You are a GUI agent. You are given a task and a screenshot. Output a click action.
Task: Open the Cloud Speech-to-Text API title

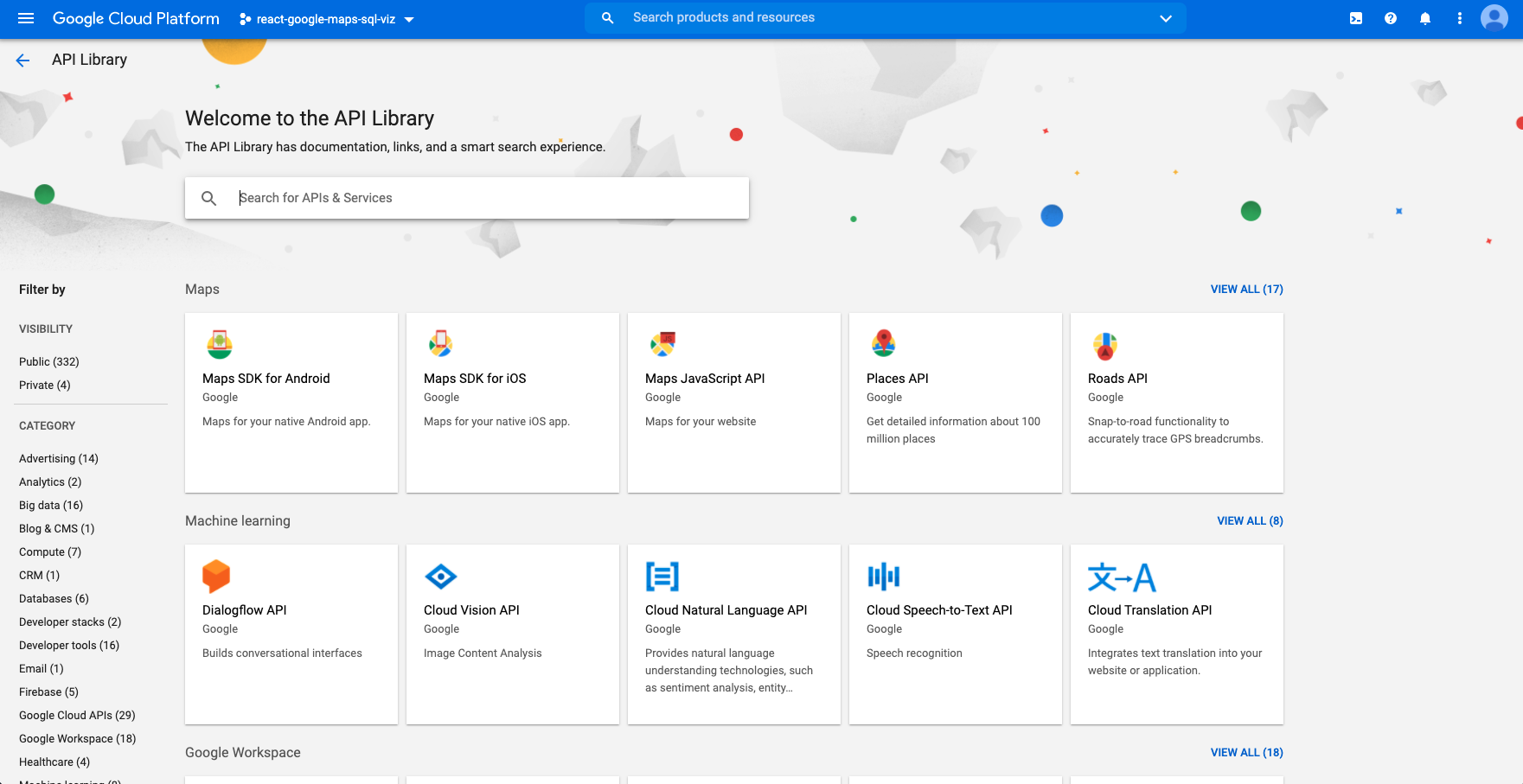coord(939,610)
